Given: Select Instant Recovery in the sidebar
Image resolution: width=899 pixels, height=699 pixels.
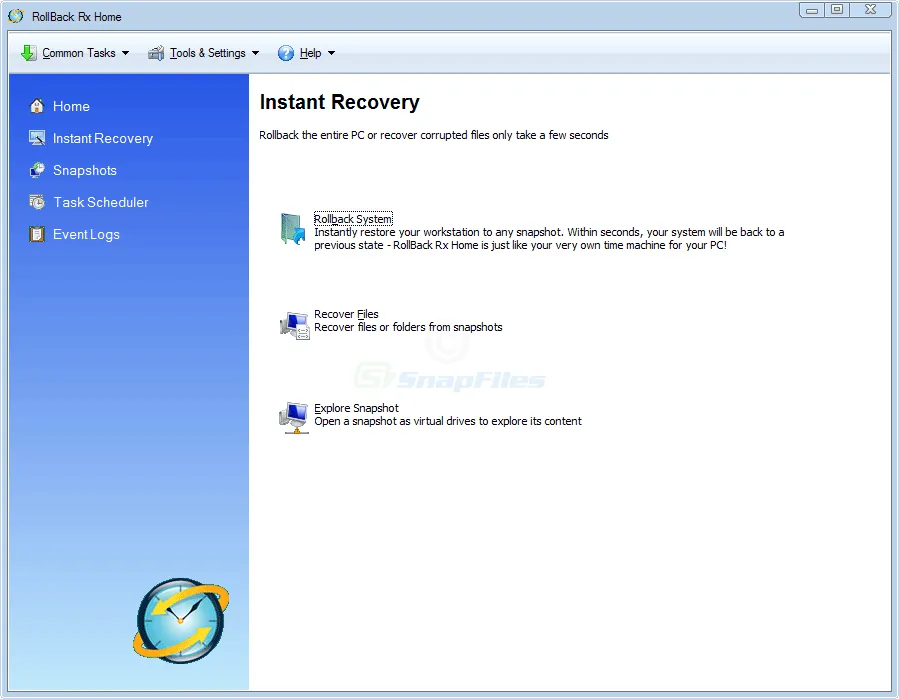Looking at the screenshot, I should point(103,139).
